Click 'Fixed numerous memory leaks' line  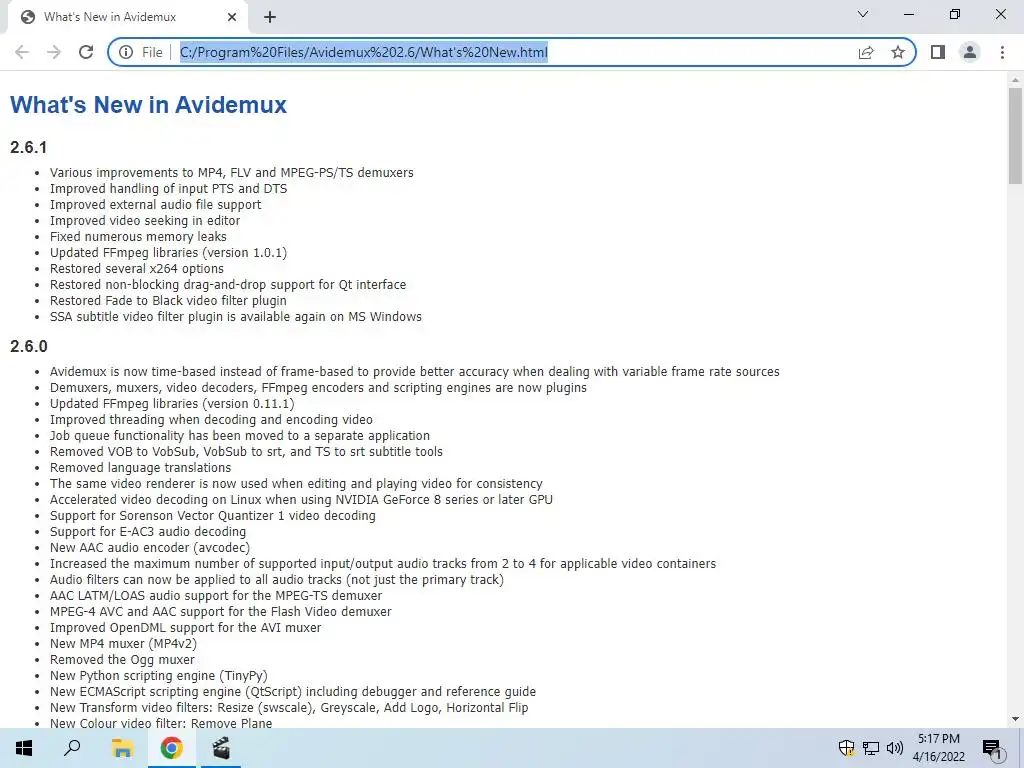tap(138, 236)
